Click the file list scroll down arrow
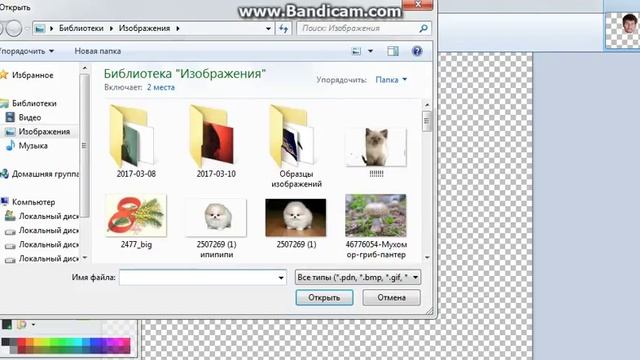 point(427,258)
